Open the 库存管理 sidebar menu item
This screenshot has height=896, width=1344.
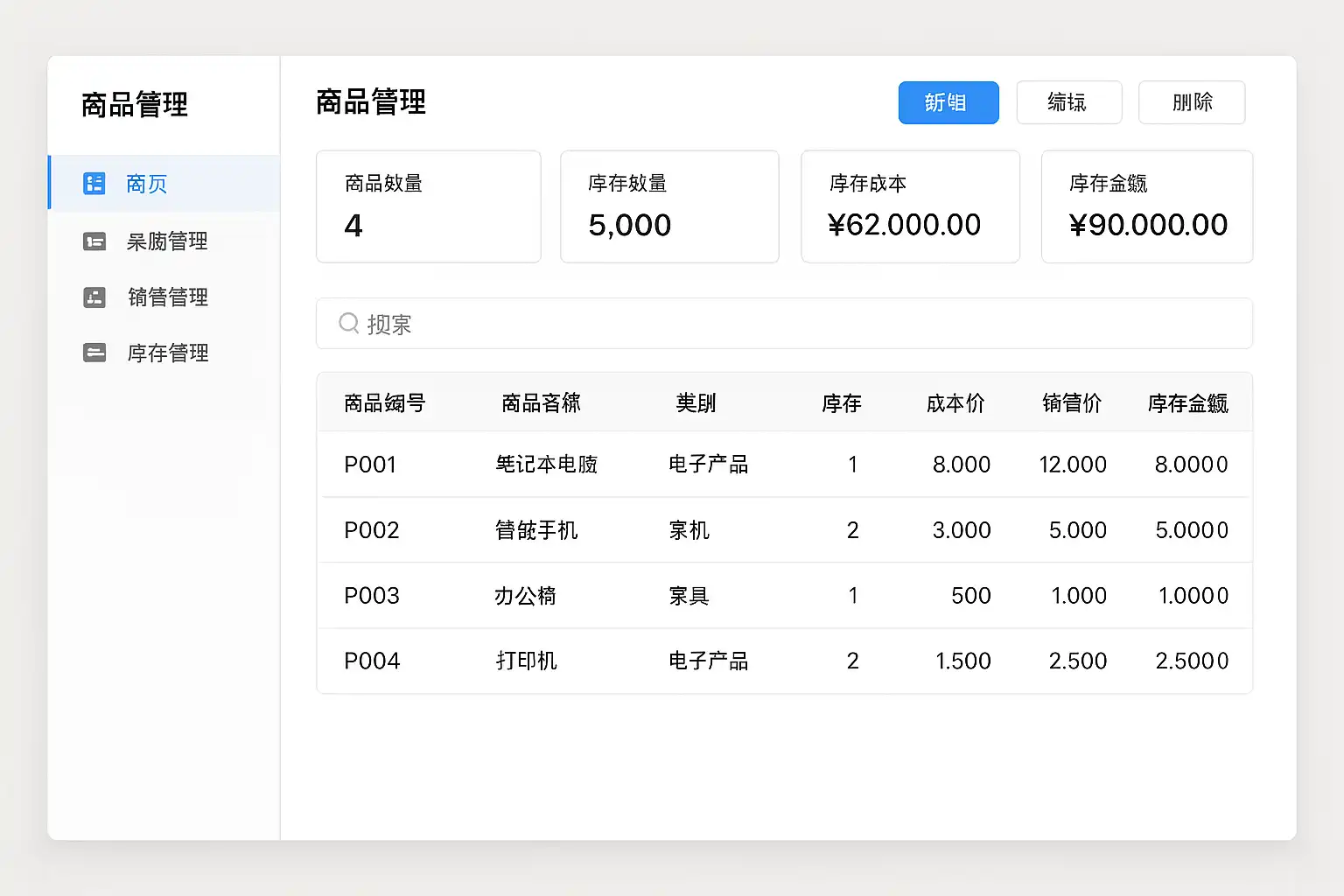coord(167,353)
